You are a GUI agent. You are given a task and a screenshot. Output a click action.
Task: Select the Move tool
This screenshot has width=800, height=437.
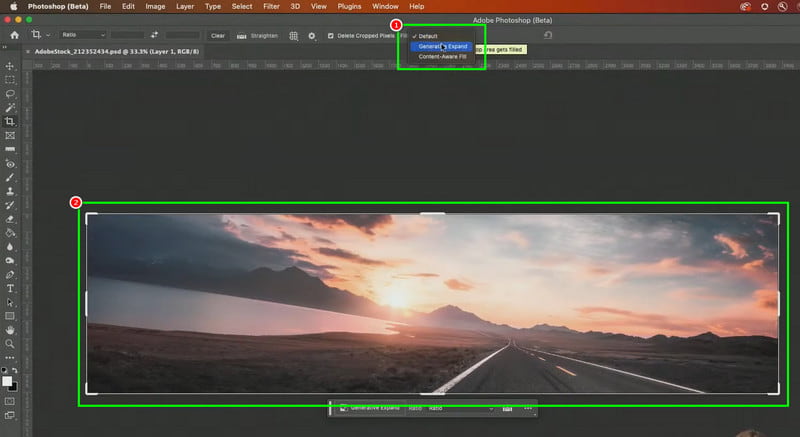(10, 66)
